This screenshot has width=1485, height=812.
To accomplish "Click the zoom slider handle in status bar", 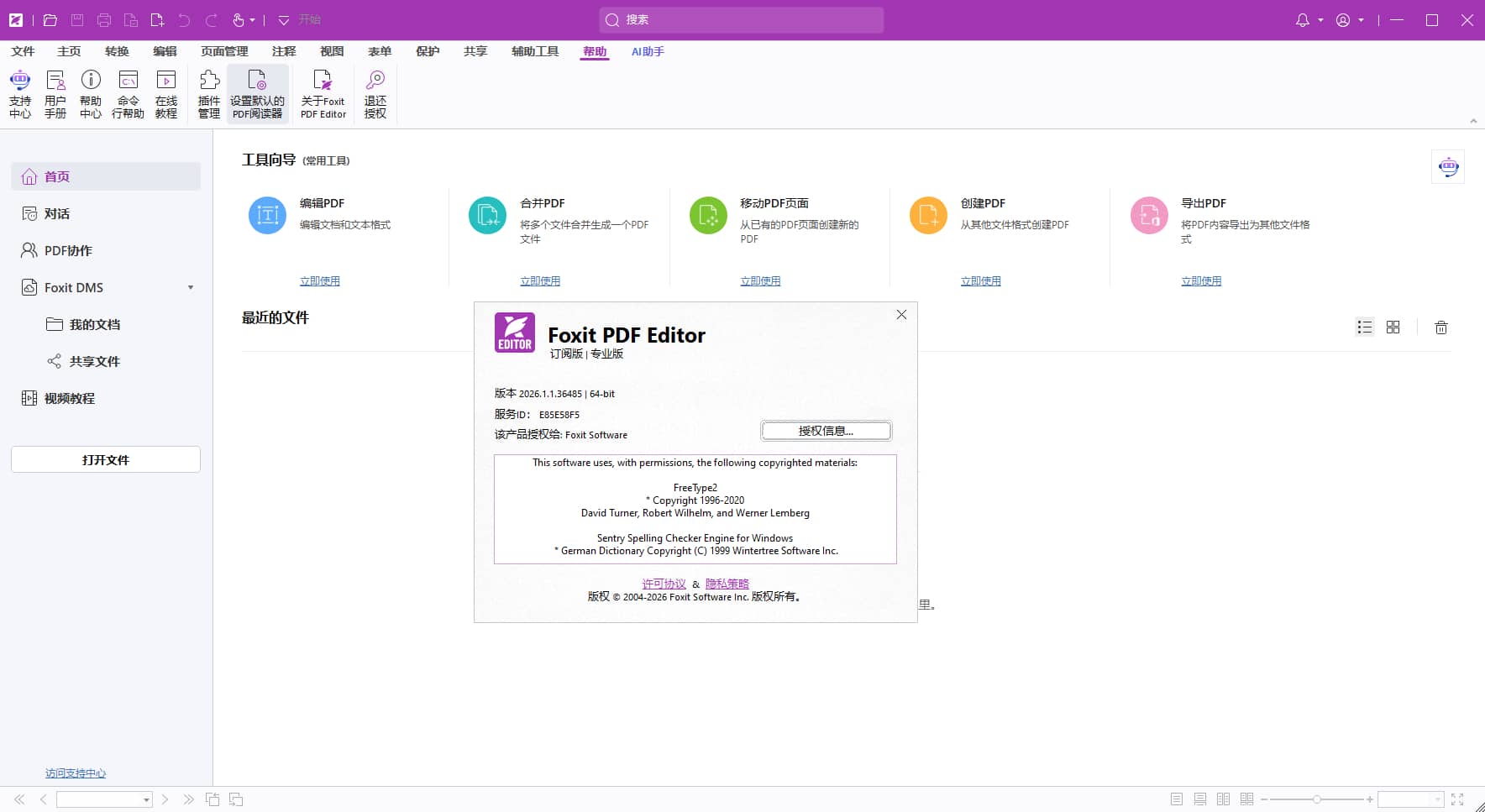I will (x=1317, y=799).
